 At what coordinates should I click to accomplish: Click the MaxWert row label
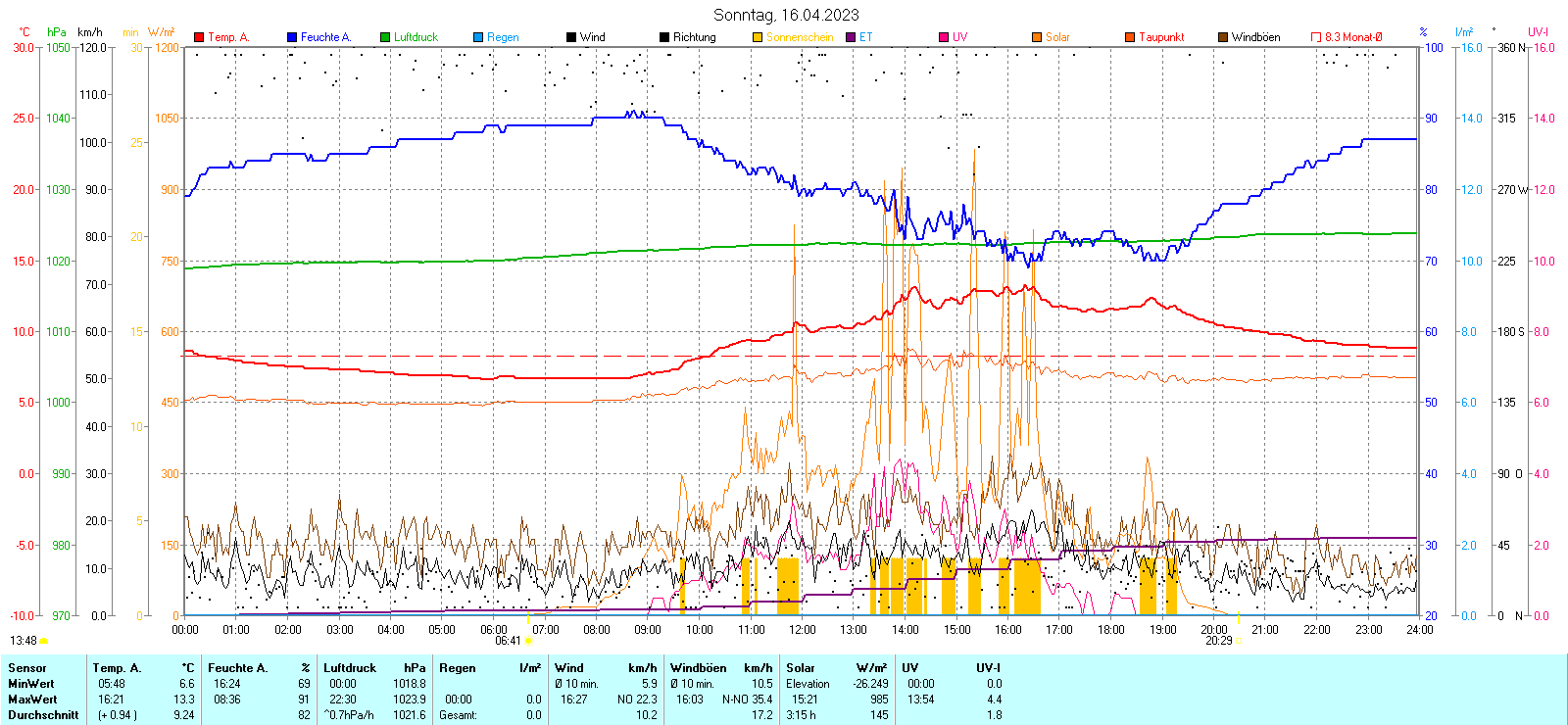click(32, 700)
